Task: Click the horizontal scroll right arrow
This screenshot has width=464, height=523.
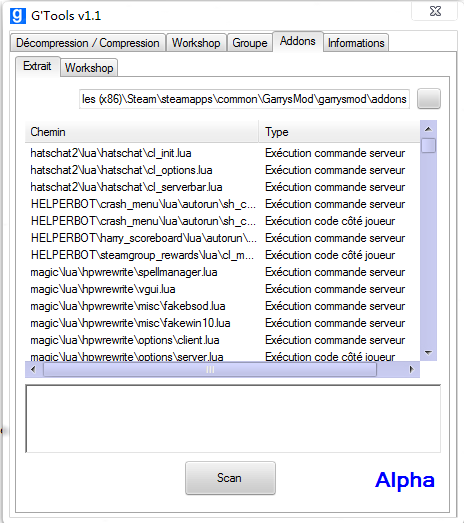Action: [x=412, y=370]
